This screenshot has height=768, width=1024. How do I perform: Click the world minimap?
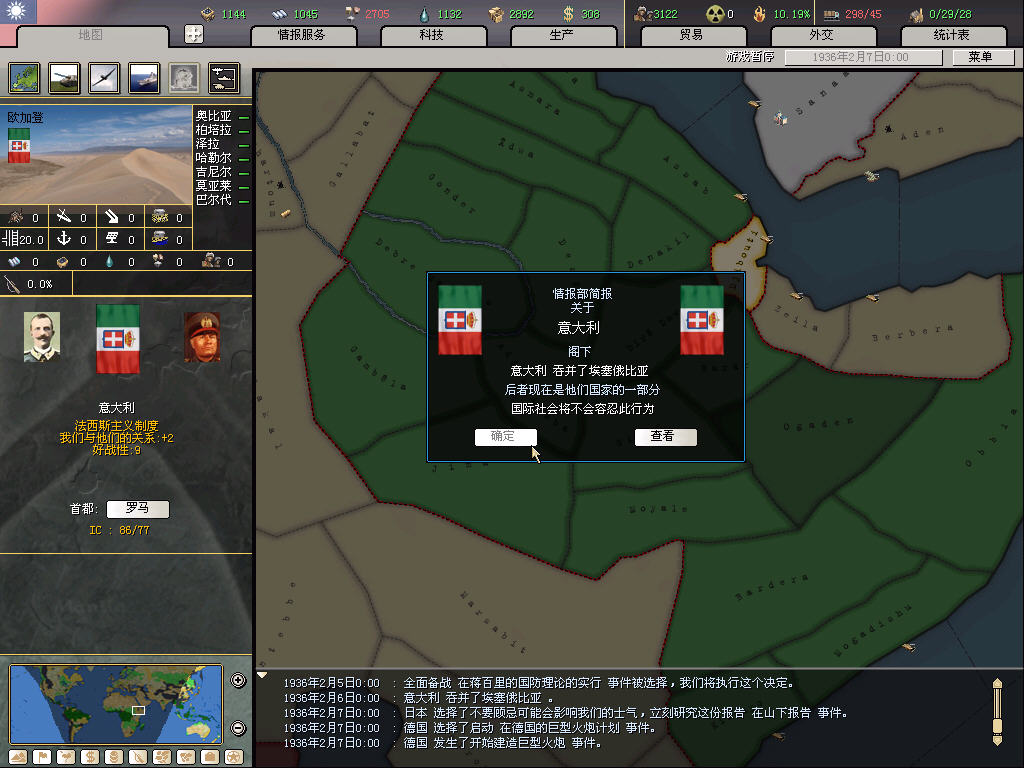(x=116, y=704)
